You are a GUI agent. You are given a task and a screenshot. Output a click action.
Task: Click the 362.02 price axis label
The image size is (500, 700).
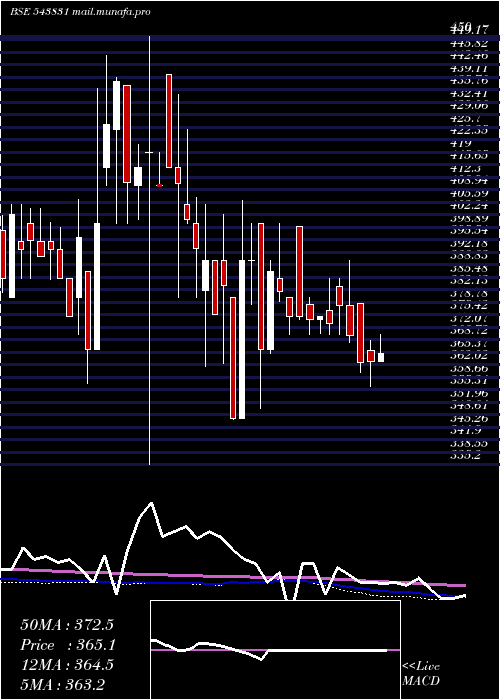click(x=468, y=356)
